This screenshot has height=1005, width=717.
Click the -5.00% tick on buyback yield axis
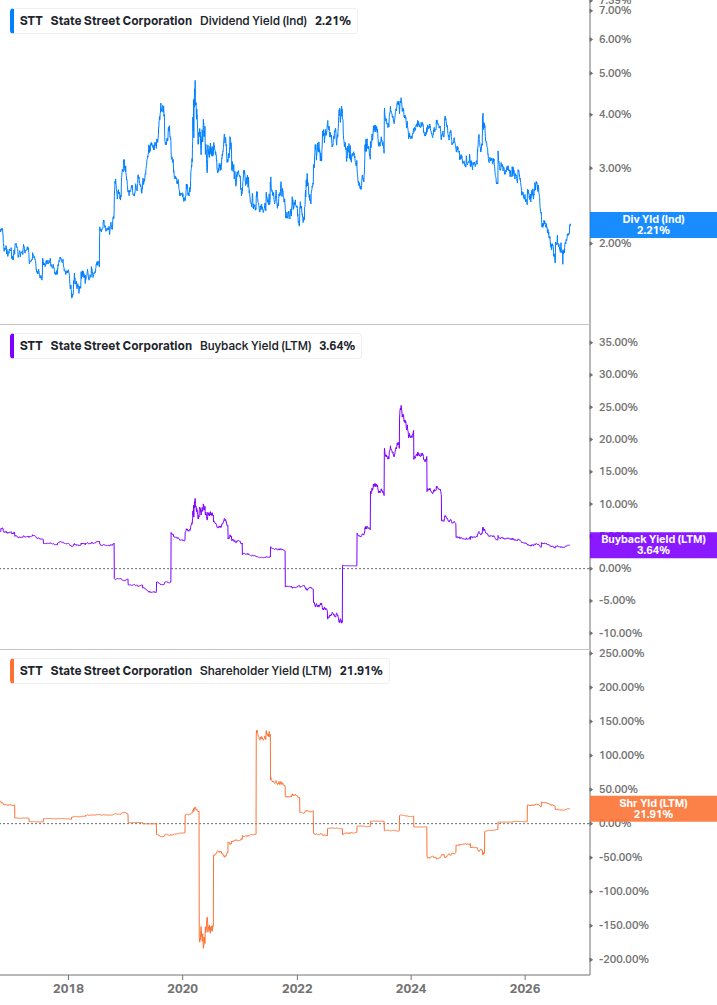tap(617, 601)
